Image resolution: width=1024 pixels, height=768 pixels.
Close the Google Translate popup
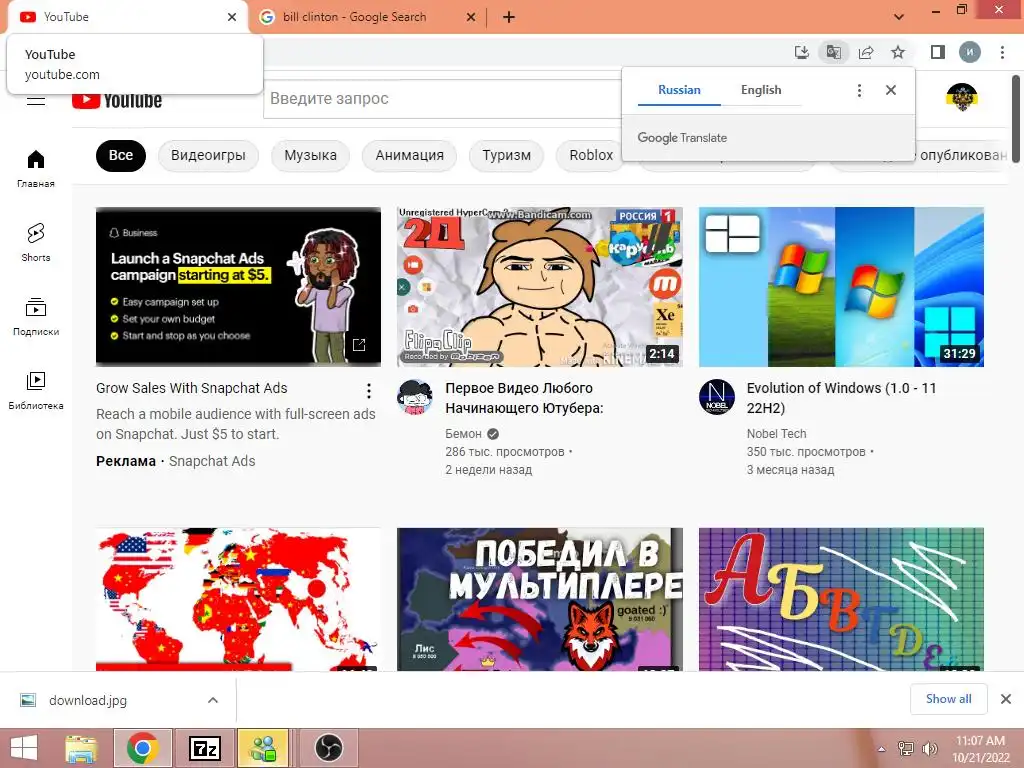(891, 90)
